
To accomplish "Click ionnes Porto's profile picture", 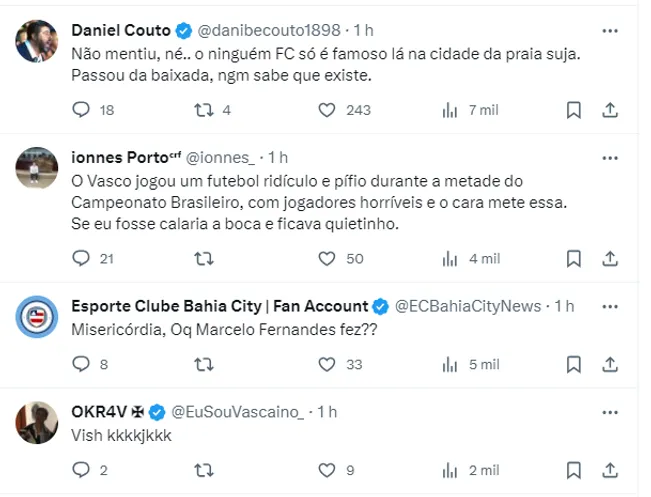I will coord(37,168).
